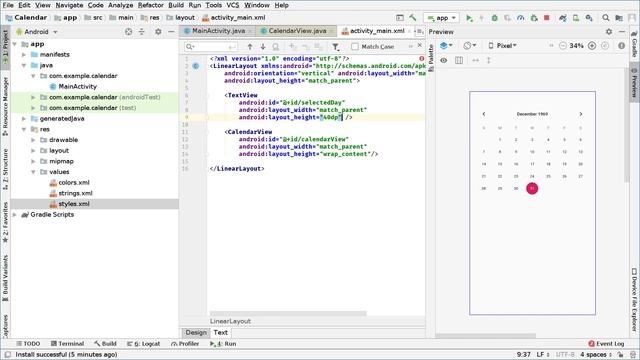Open the orientation dropdown in Preview
Image resolution: width=640 pixels, height=360 pixels.
470,46
